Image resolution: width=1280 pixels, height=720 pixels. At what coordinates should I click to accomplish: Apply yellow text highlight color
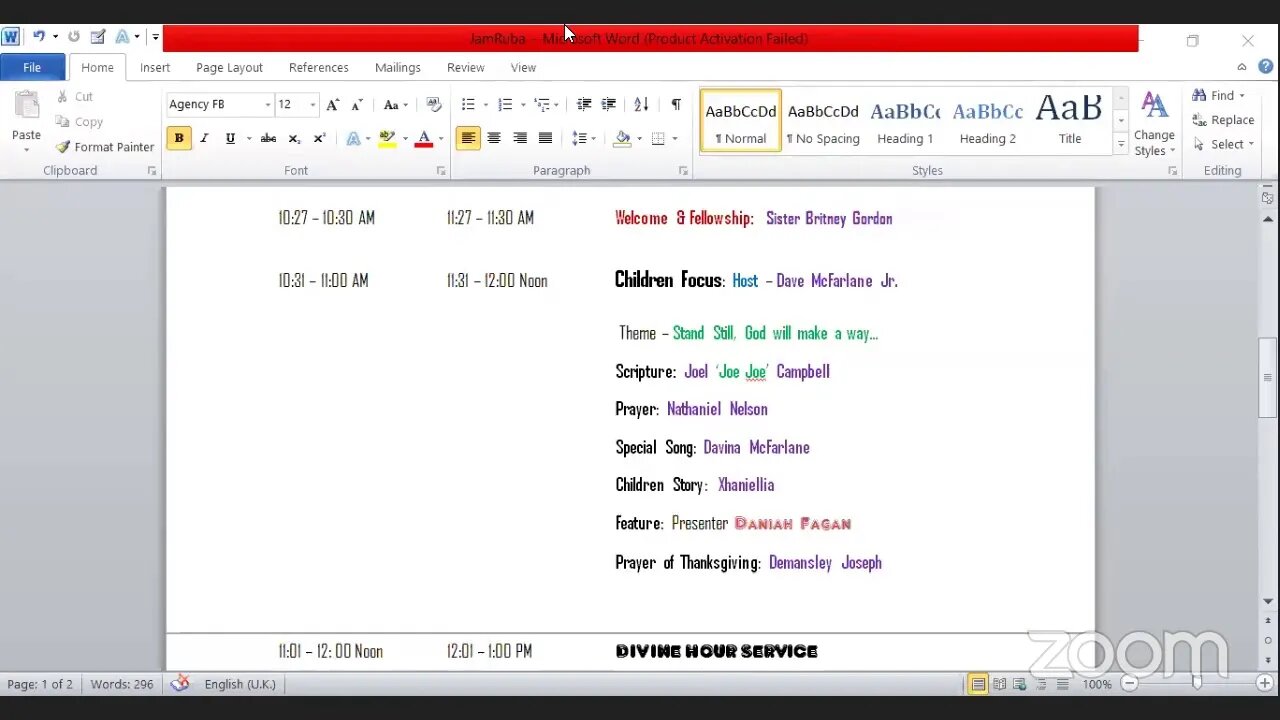point(387,138)
